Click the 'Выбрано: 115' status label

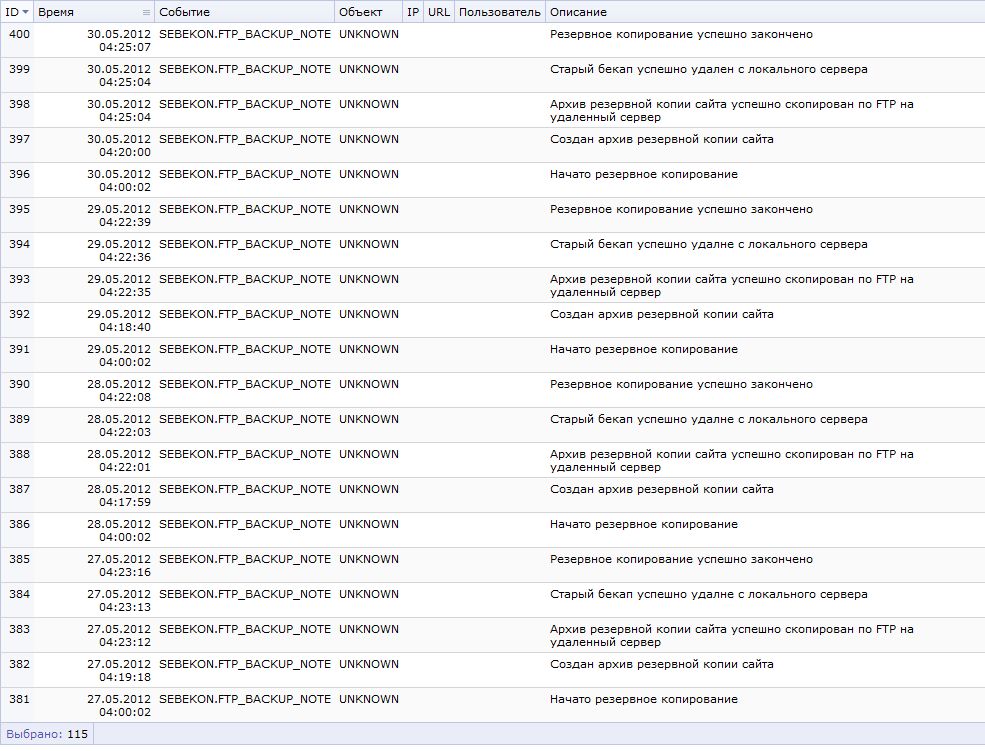coord(47,734)
